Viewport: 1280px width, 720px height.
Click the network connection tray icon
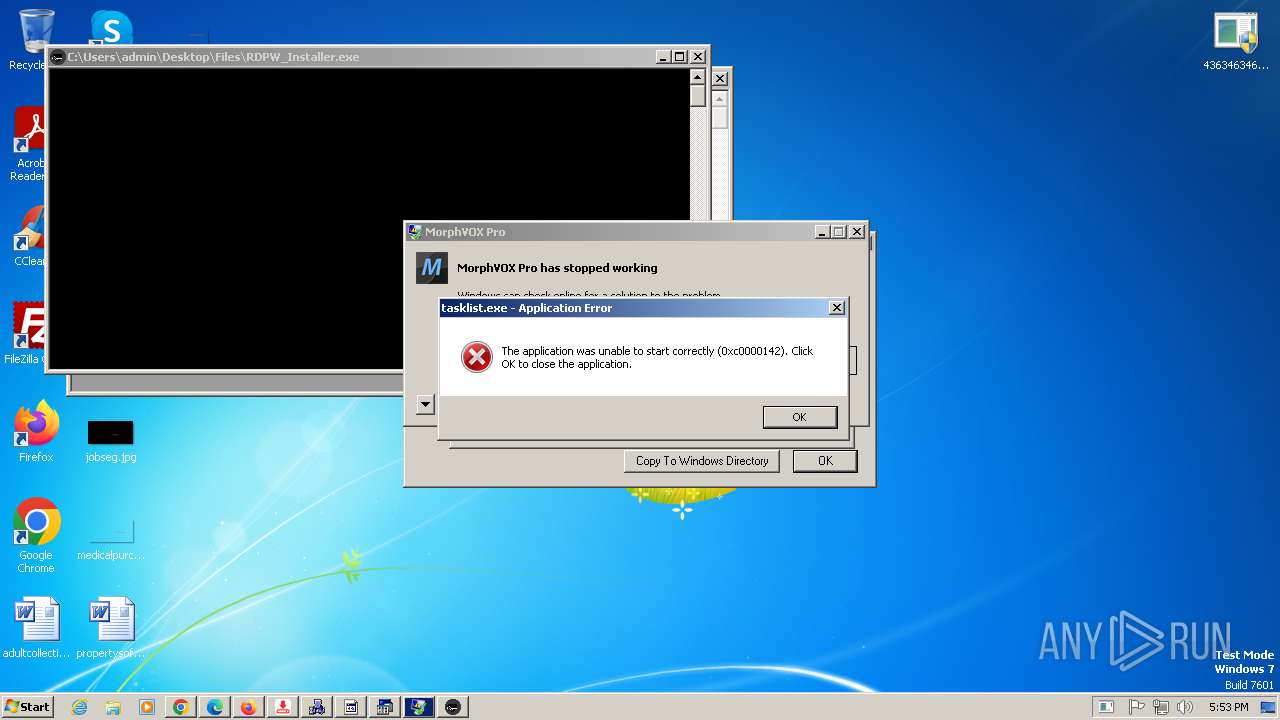(x=1161, y=707)
